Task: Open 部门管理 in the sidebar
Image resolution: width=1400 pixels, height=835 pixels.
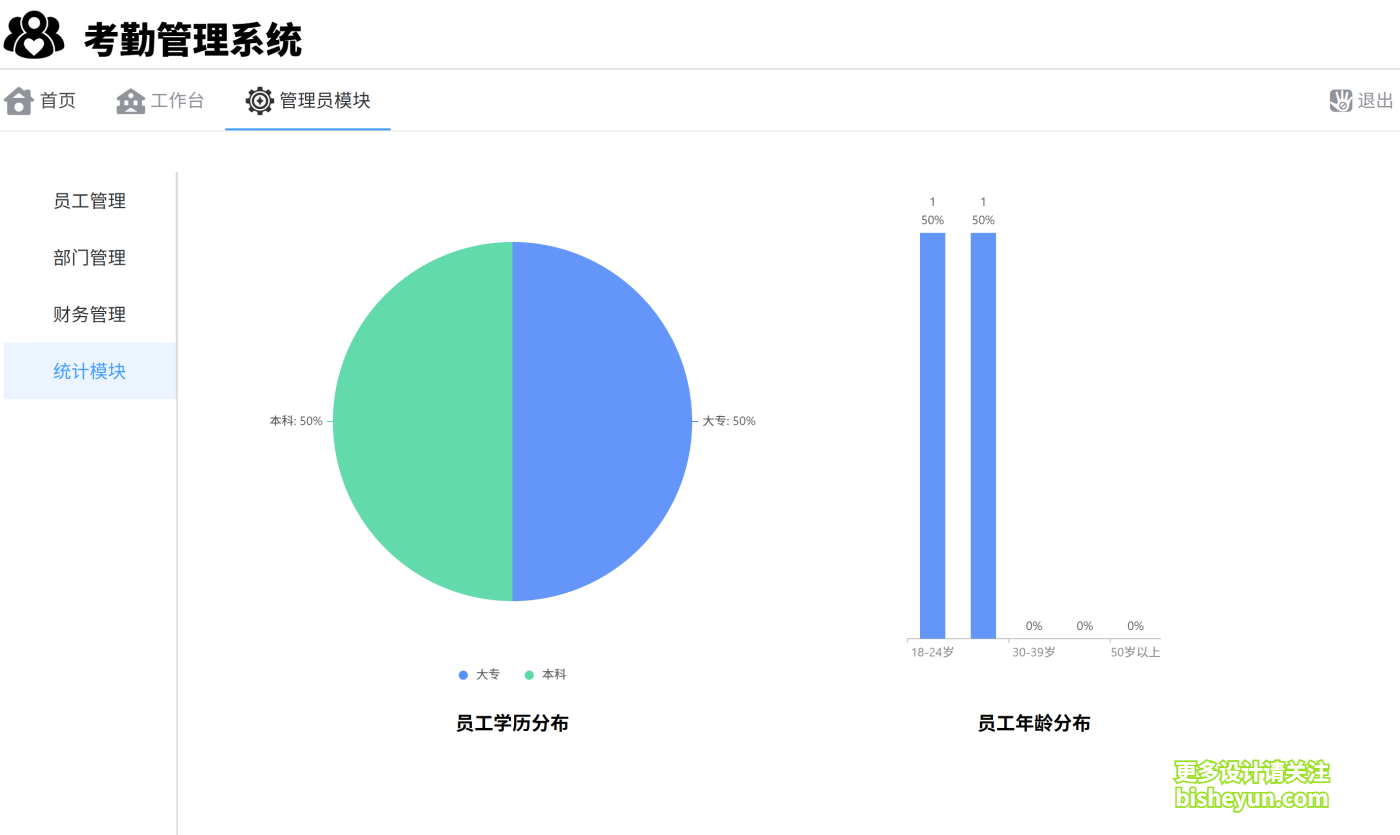Action: [90, 258]
